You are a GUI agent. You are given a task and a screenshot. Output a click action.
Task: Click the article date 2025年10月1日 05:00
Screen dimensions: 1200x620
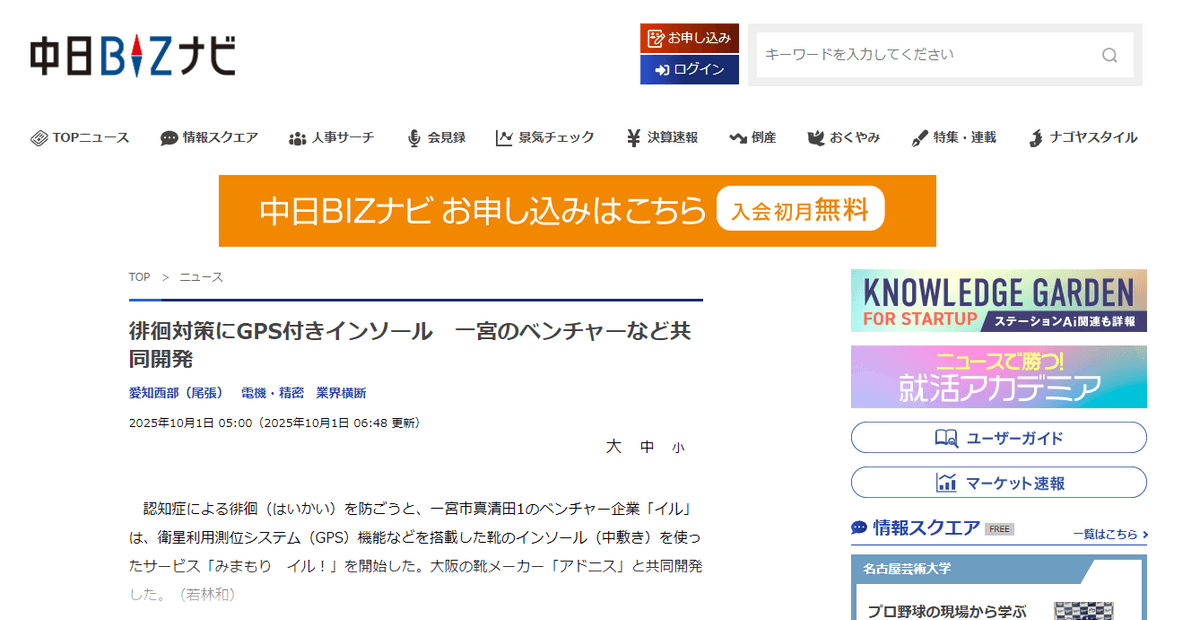coord(190,423)
